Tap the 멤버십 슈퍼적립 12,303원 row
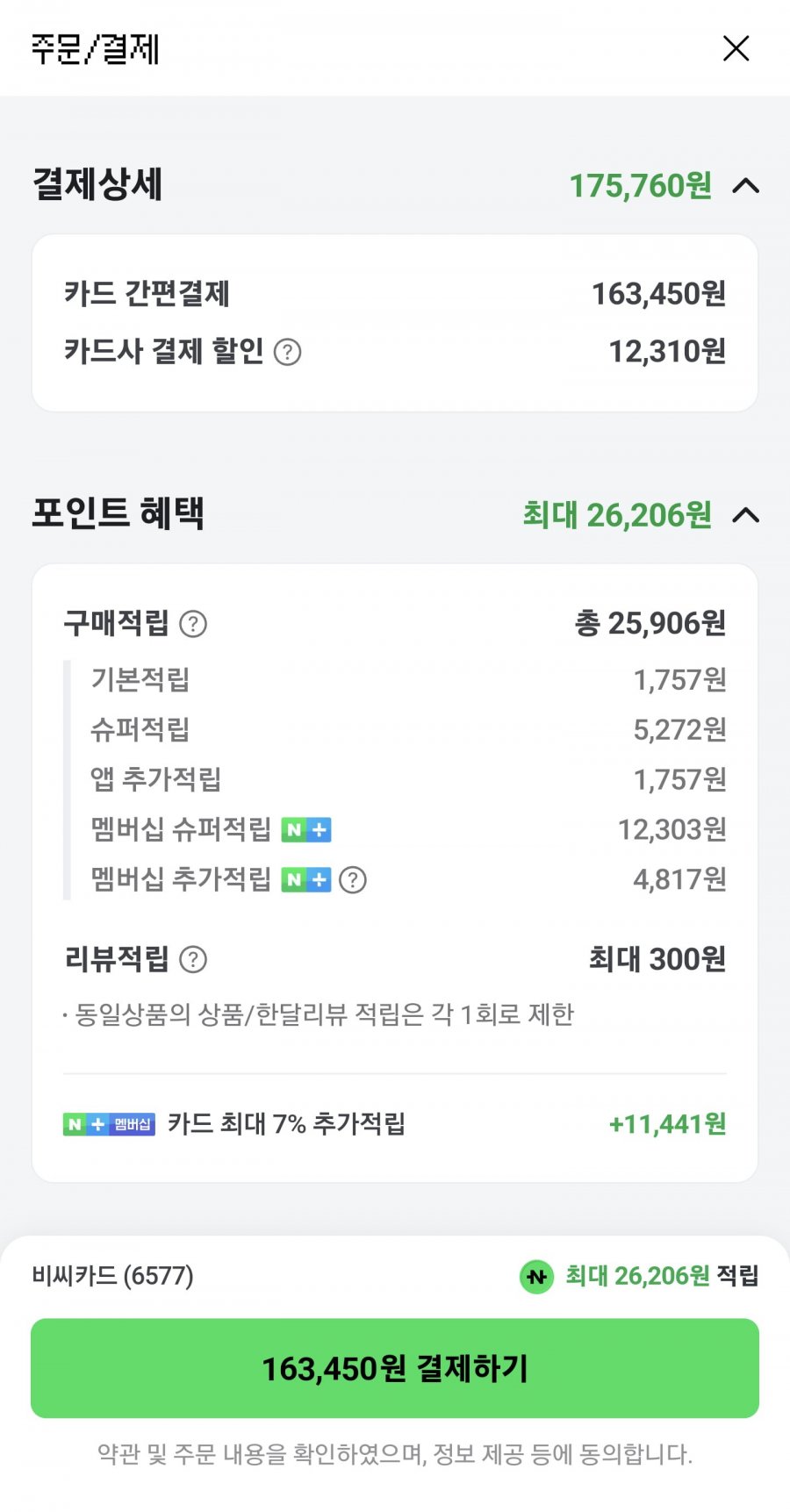The height and width of the screenshot is (1512, 790). click(409, 829)
